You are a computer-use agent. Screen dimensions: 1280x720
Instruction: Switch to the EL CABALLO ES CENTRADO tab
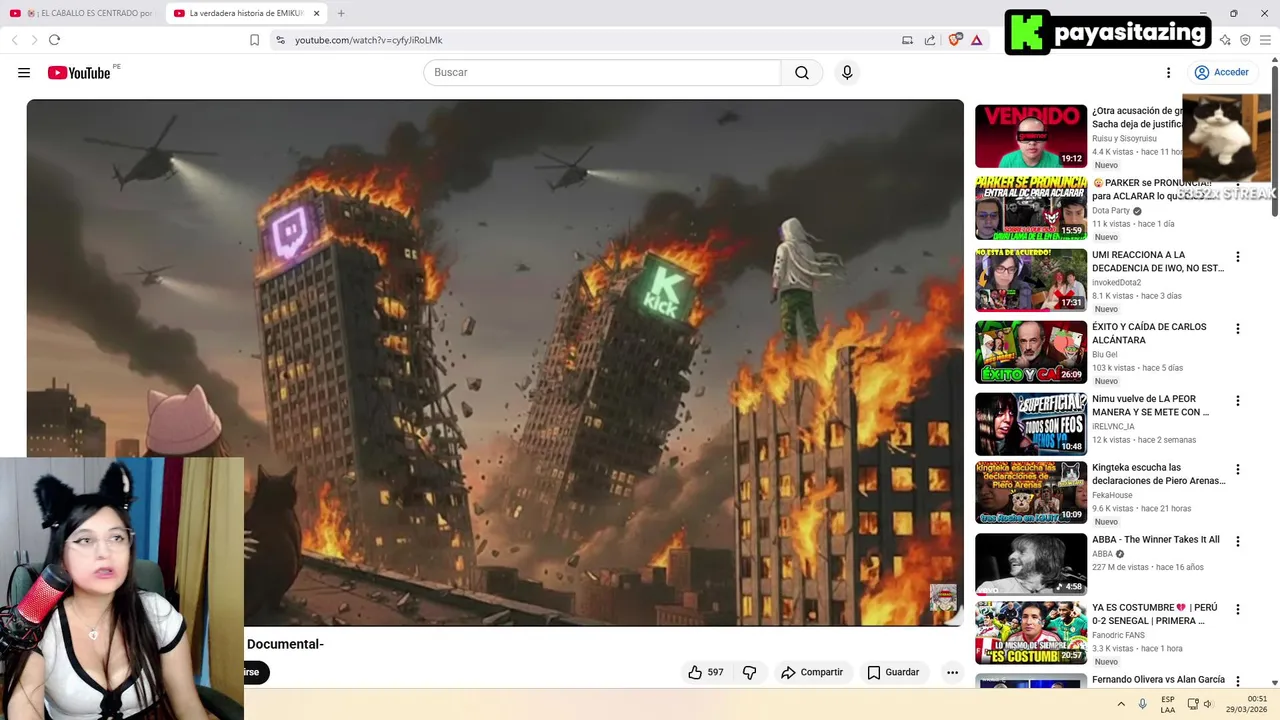[82, 13]
